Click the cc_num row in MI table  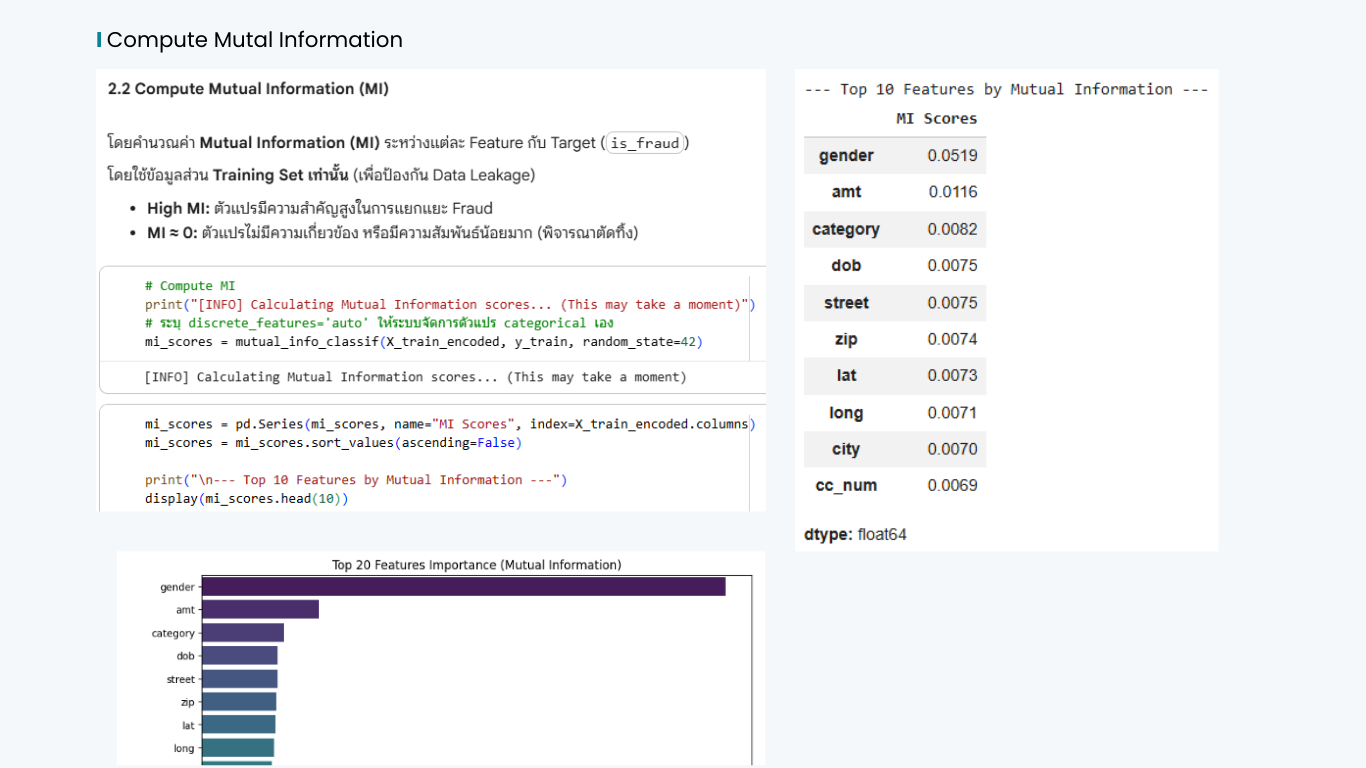click(x=895, y=486)
